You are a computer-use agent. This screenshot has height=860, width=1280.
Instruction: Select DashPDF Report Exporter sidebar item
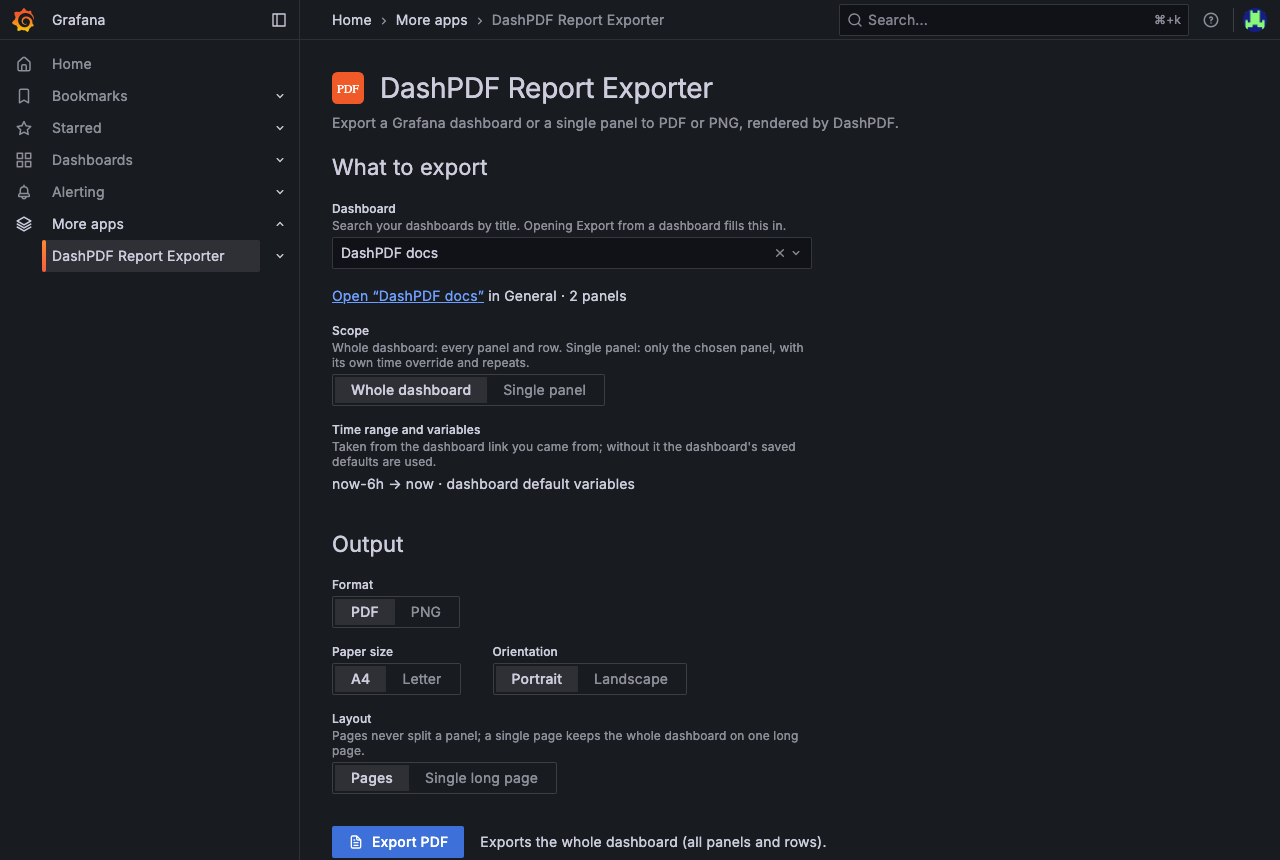coord(151,256)
